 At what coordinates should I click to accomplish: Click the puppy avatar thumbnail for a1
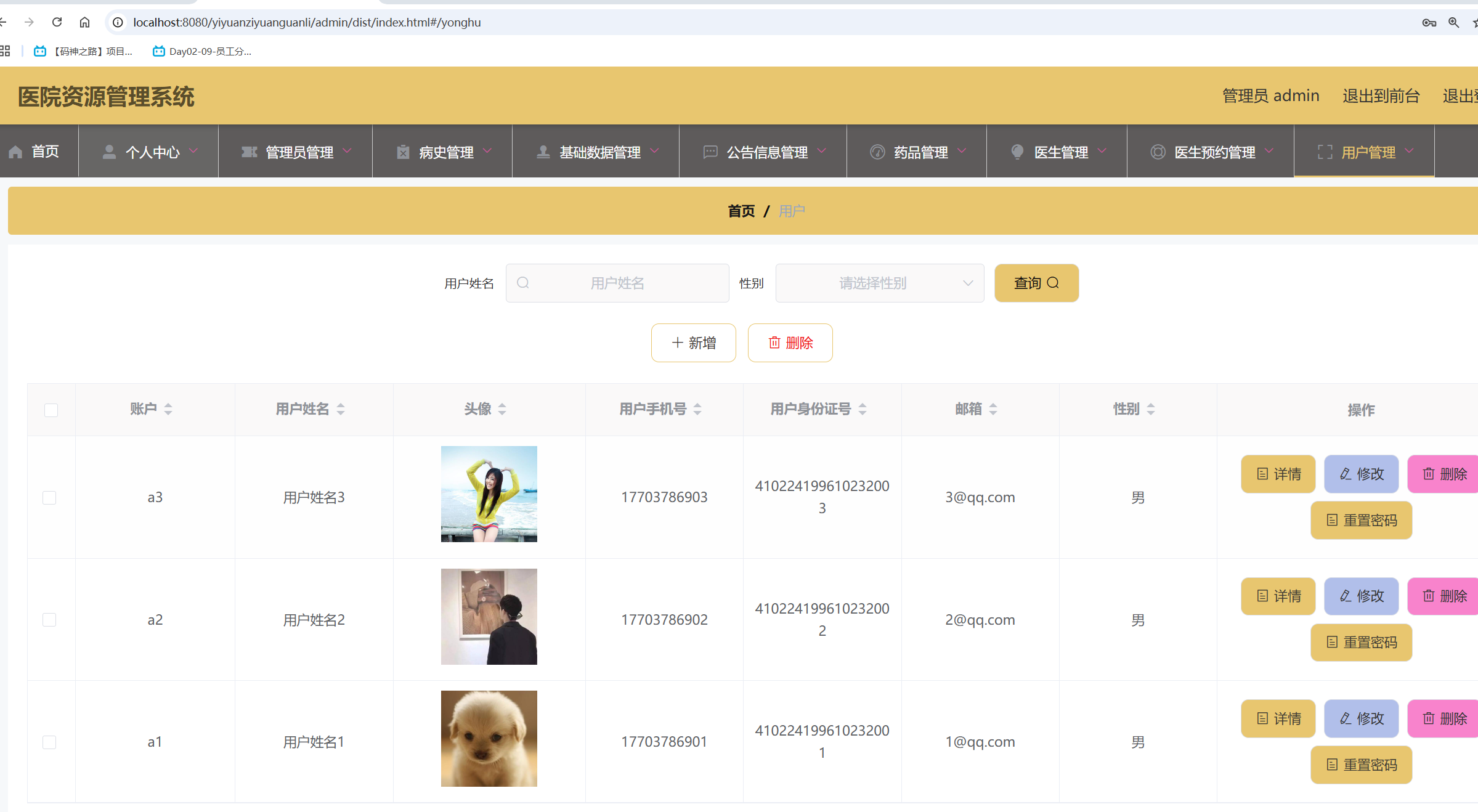pyautogui.click(x=489, y=739)
